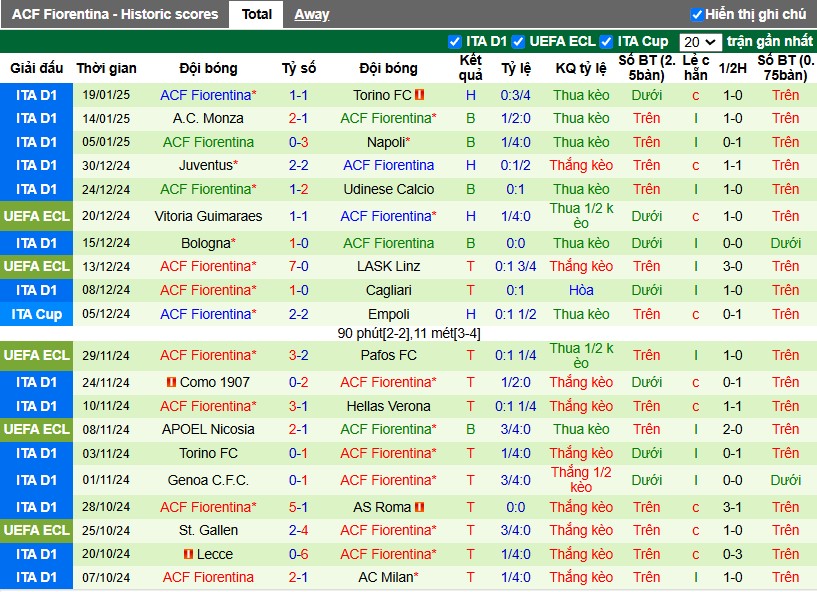This screenshot has width=817, height=592.
Task: Click the Giải đấu column header
Action: pyautogui.click(x=36, y=68)
